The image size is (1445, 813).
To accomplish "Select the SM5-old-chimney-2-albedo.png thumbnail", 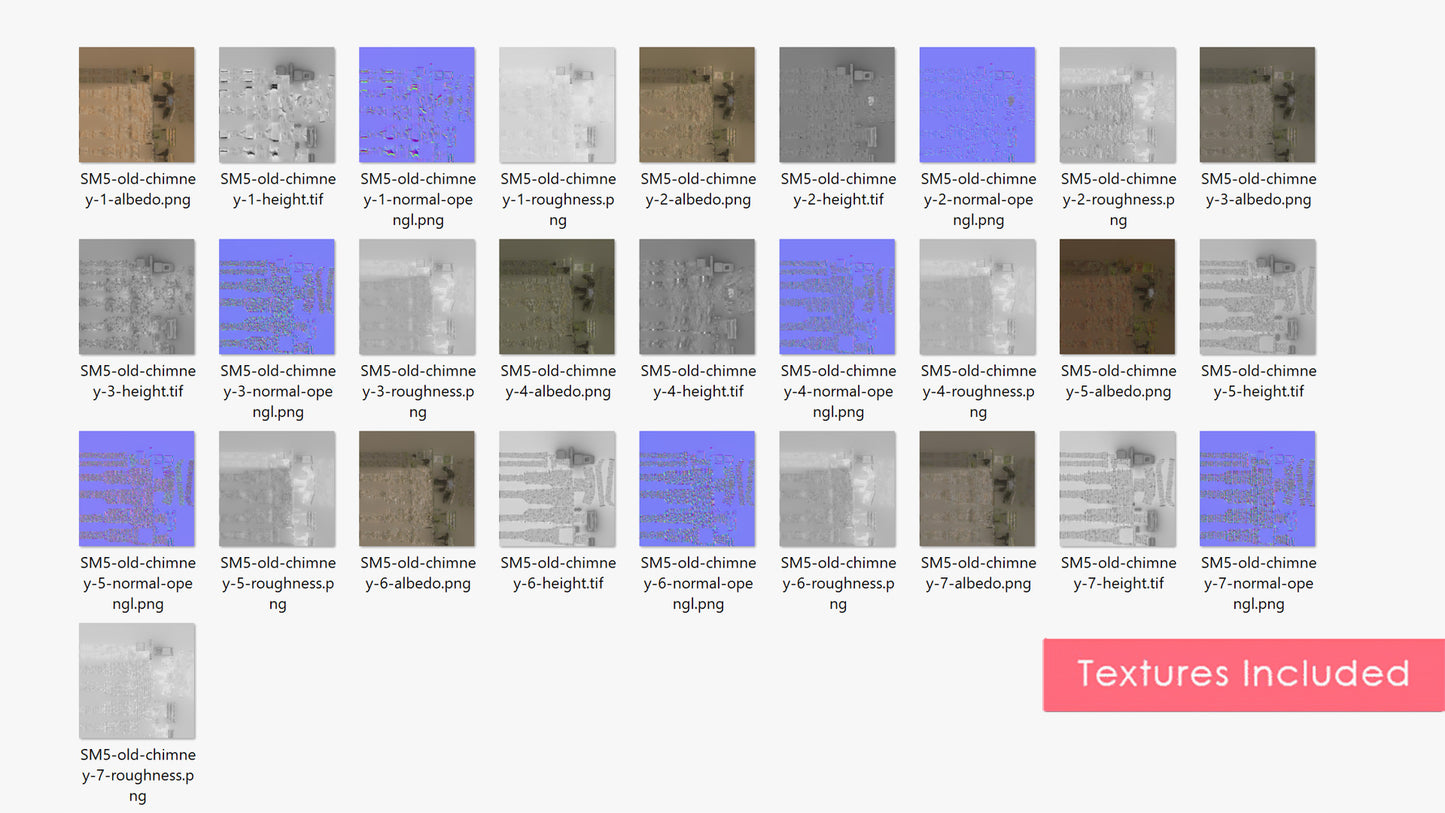I will point(697,105).
